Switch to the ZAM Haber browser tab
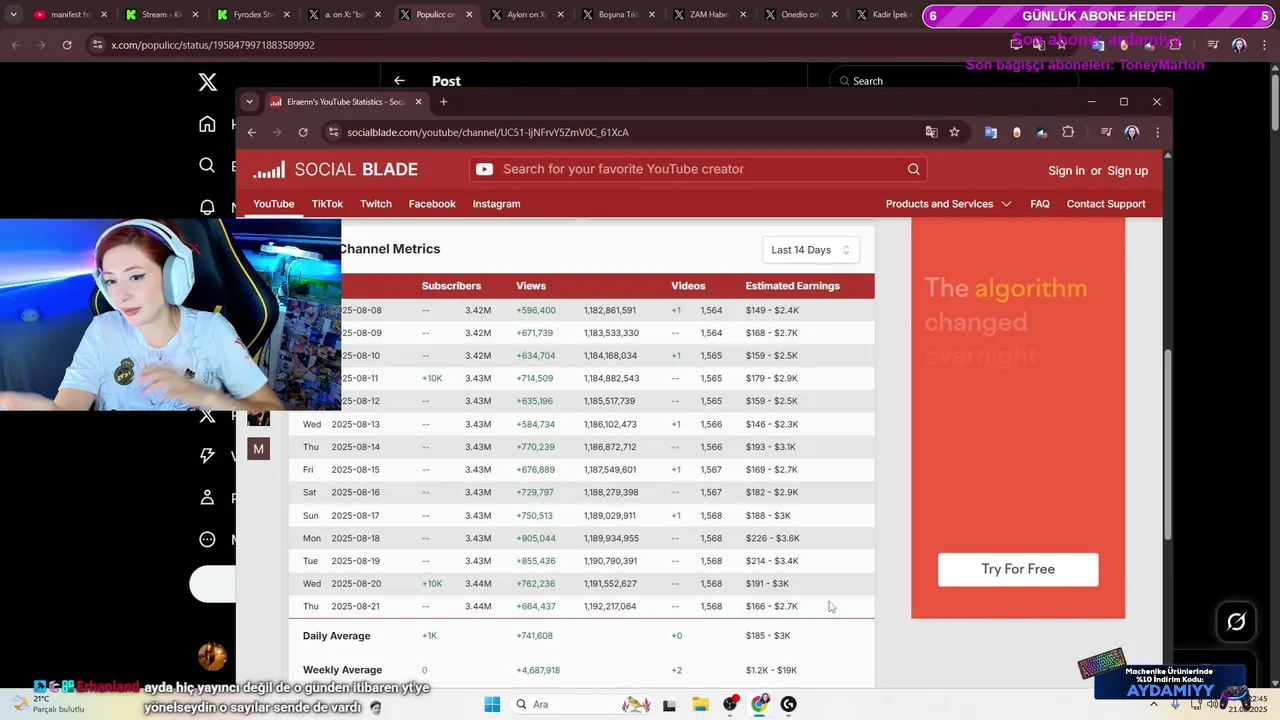 coord(708,15)
